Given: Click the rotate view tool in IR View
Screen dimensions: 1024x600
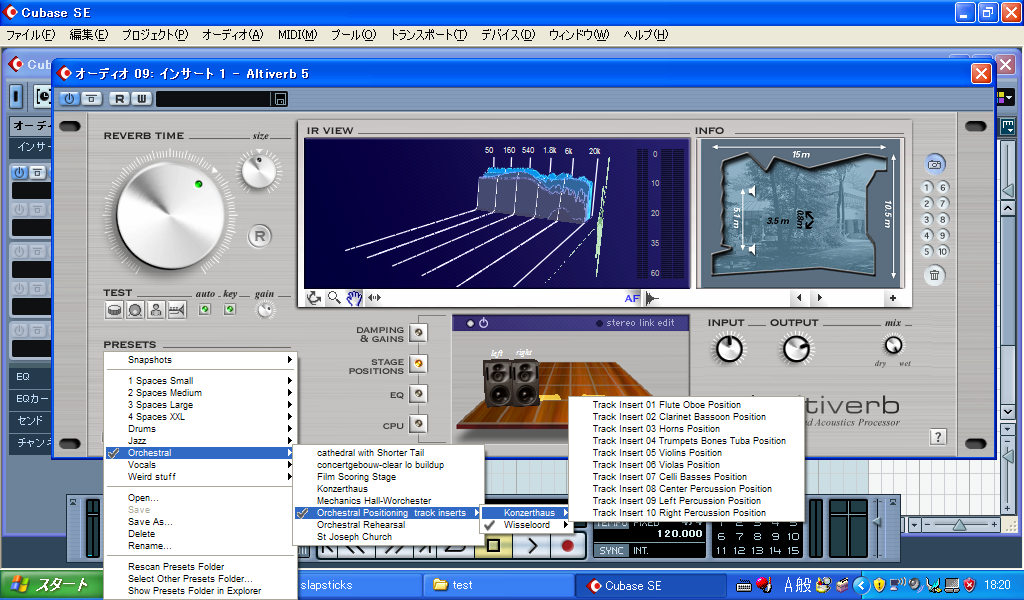Looking at the screenshot, I should pyautogui.click(x=314, y=297).
